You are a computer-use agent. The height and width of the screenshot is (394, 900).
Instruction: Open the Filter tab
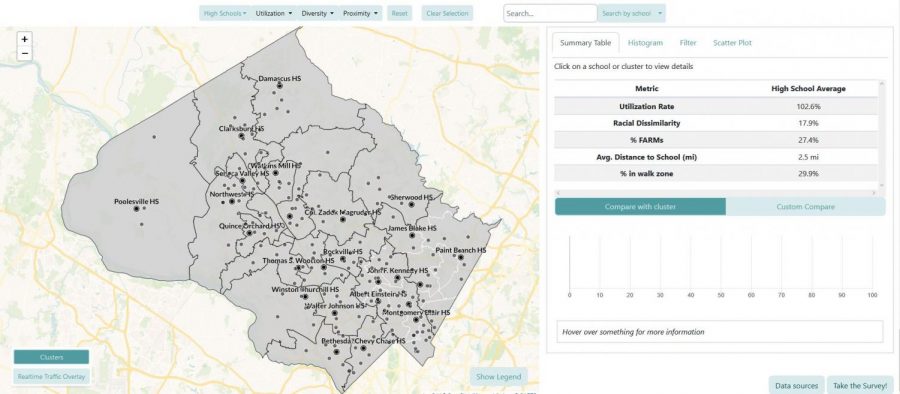[688, 43]
